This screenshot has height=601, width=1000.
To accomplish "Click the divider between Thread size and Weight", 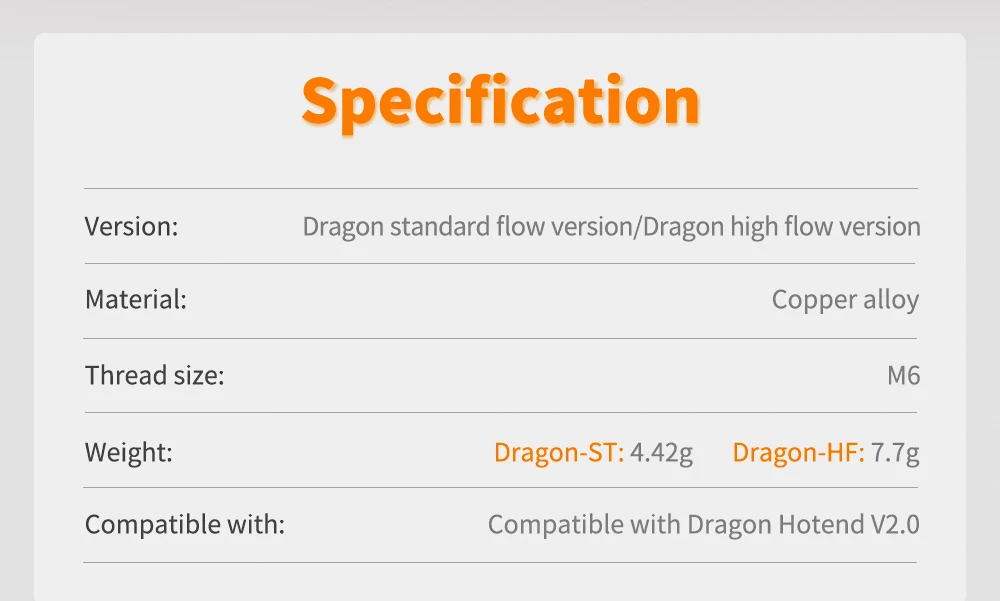I will pos(500,412).
